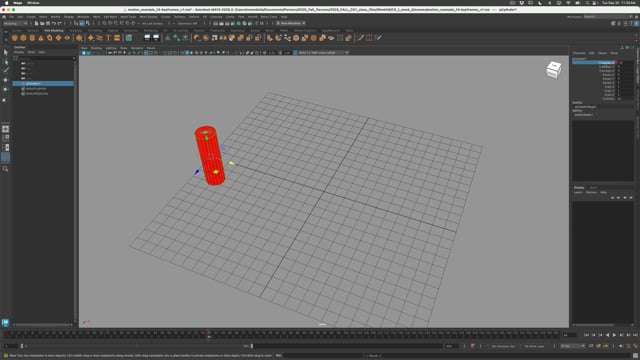Viewport: 640px width, 360px height.
Task: Click the Play forwards button
Action: point(614,335)
